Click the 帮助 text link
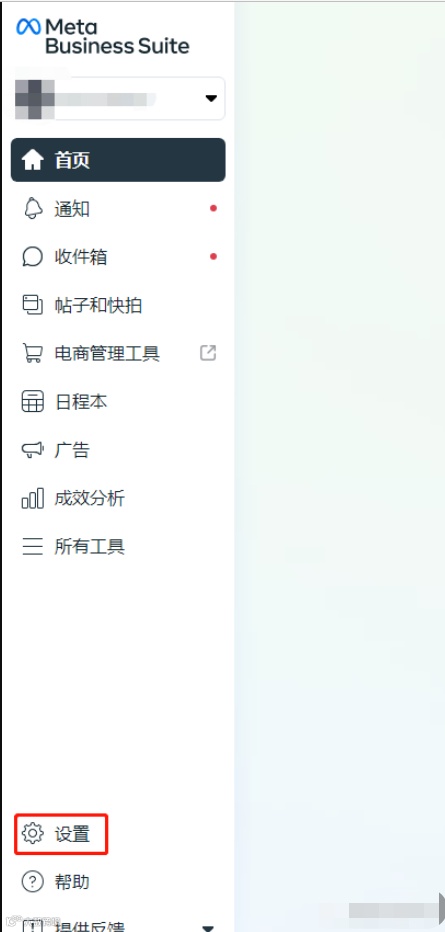 [72, 881]
